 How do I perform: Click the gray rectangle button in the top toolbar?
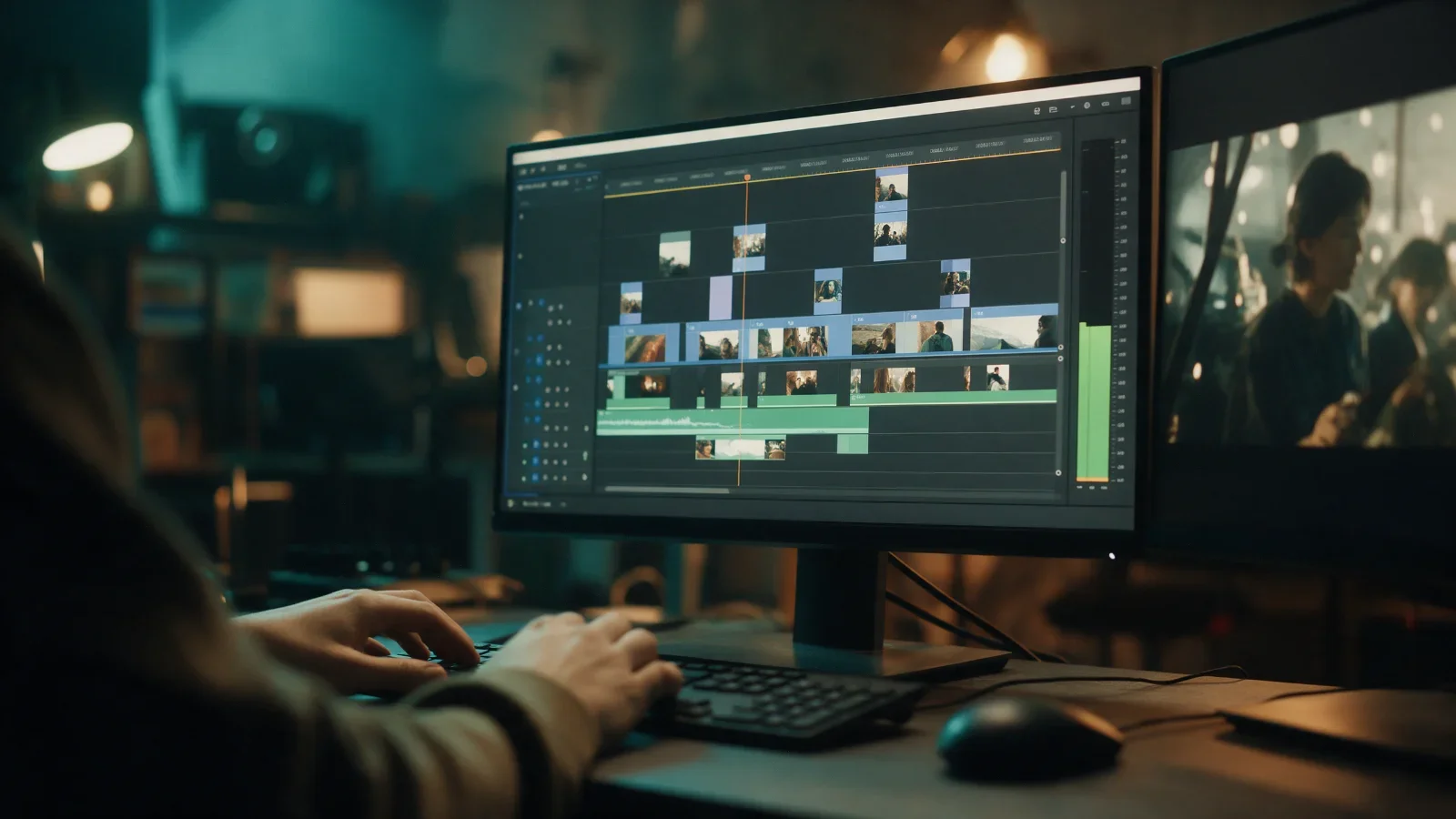(1126, 101)
